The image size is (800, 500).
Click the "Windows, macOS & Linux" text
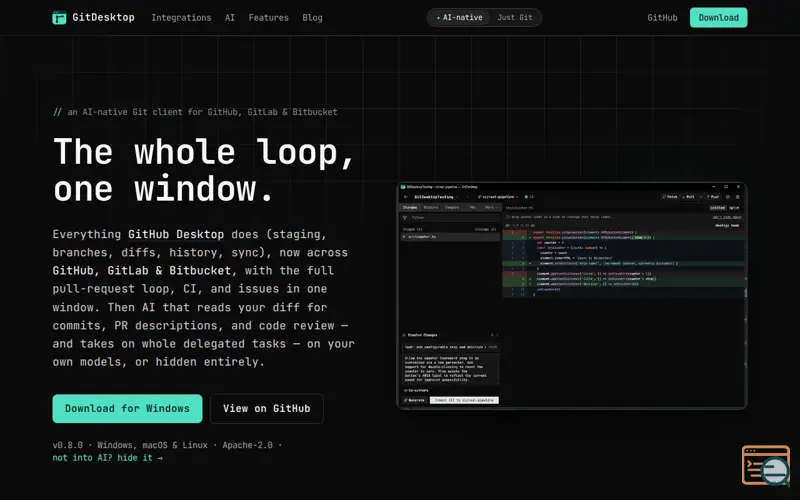pos(153,445)
